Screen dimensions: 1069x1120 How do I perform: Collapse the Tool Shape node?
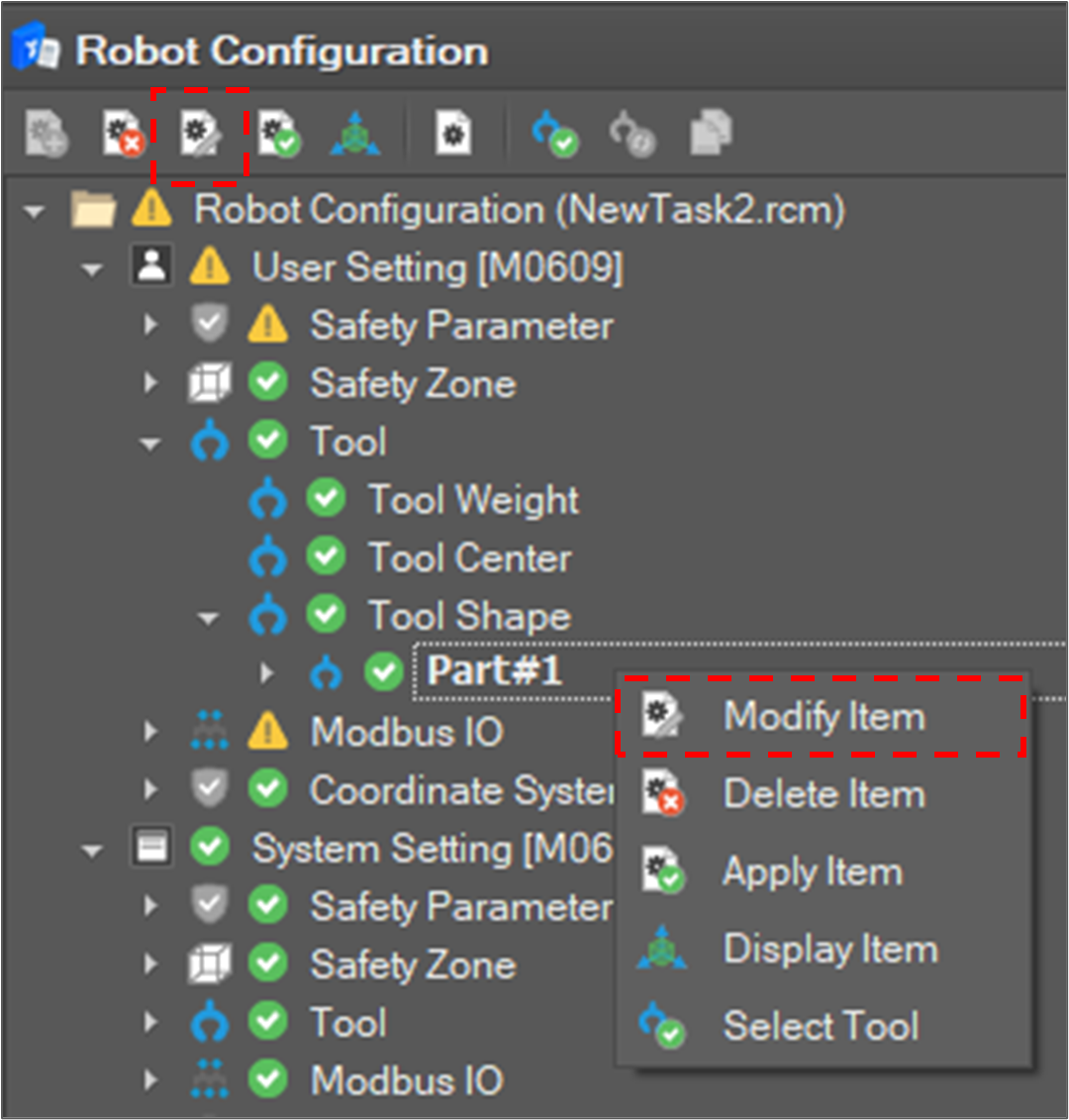pos(208,617)
